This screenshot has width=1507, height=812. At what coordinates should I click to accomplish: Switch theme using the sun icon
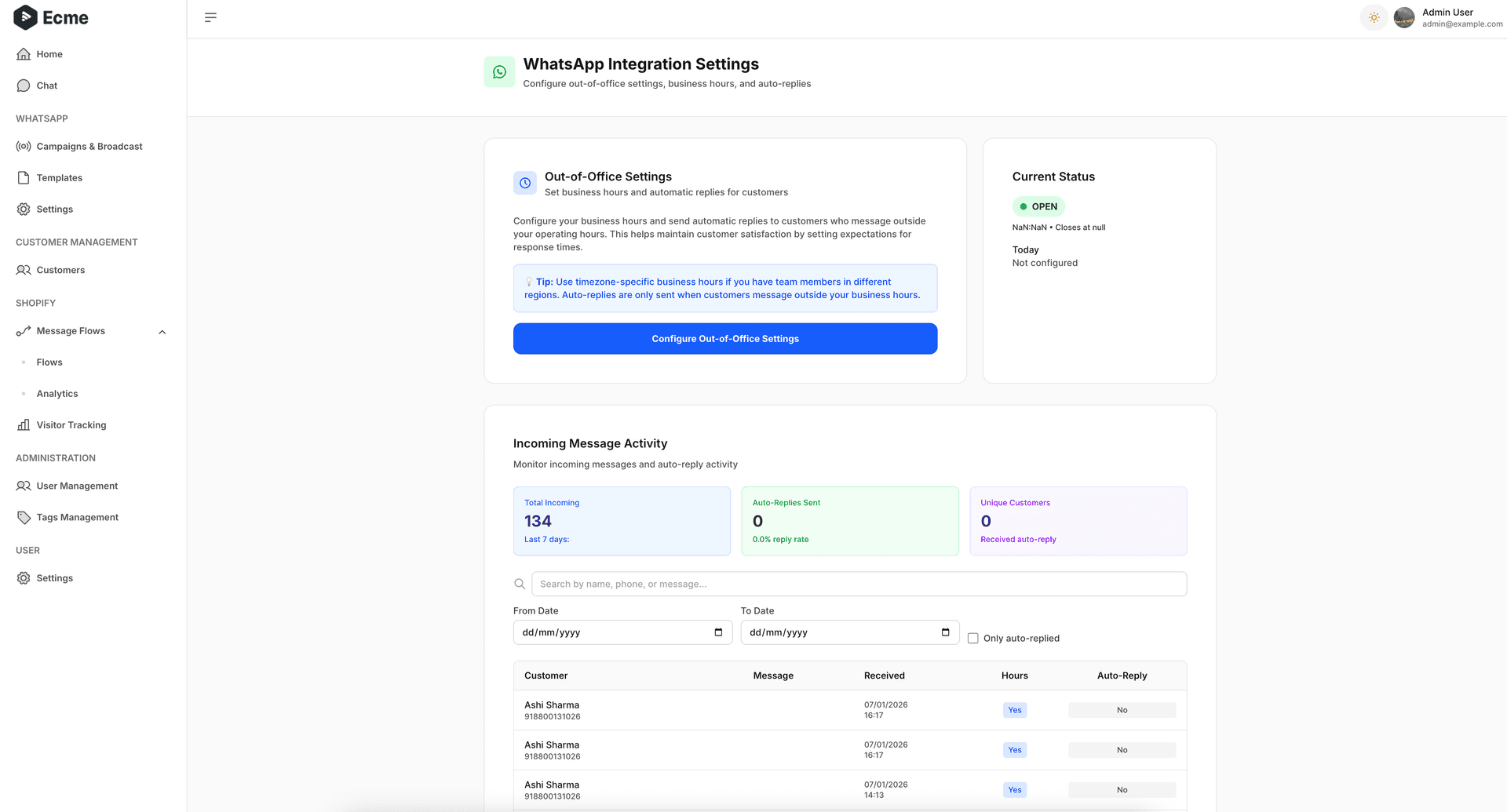[1374, 17]
